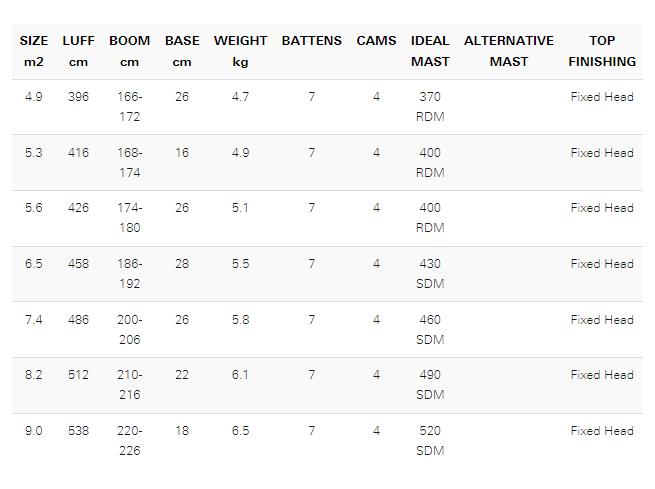Screen dimensions: 655x489
Task: Click Fixed Head in the 9.0 row
Action: pos(602,431)
